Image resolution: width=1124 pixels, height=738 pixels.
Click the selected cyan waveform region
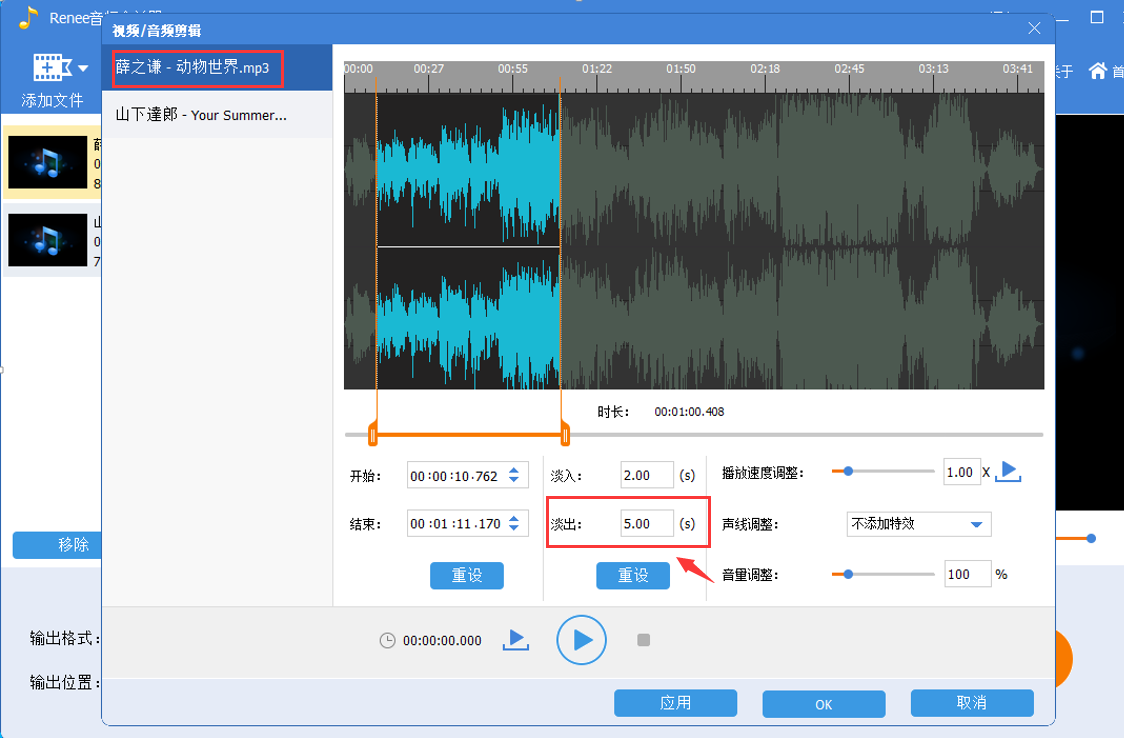click(468, 241)
